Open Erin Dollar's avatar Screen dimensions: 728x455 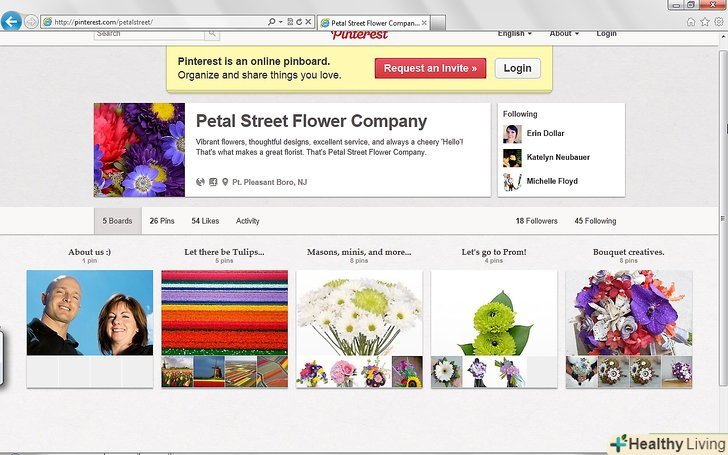tap(512, 134)
